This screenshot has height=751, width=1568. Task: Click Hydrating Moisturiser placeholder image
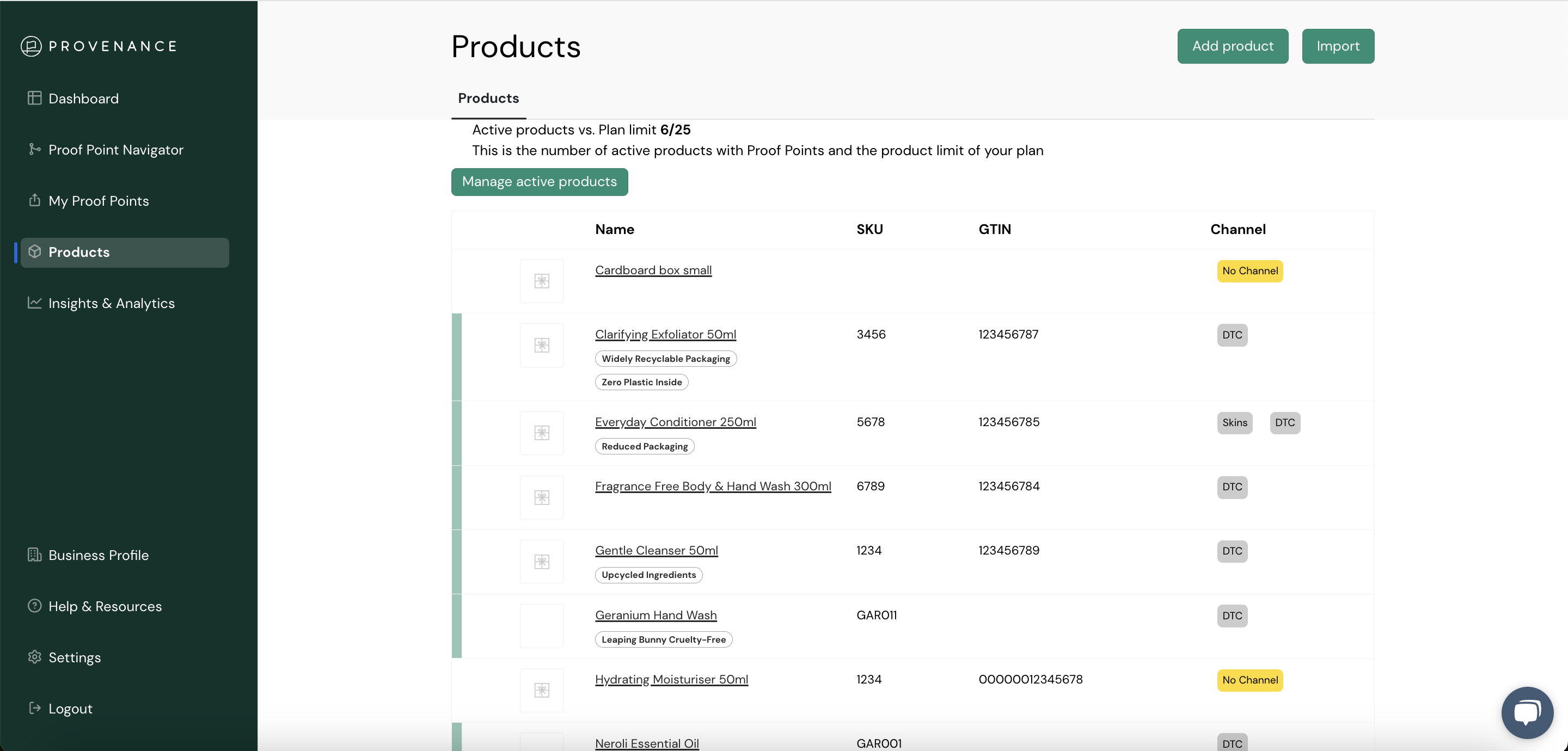pos(542,690)
